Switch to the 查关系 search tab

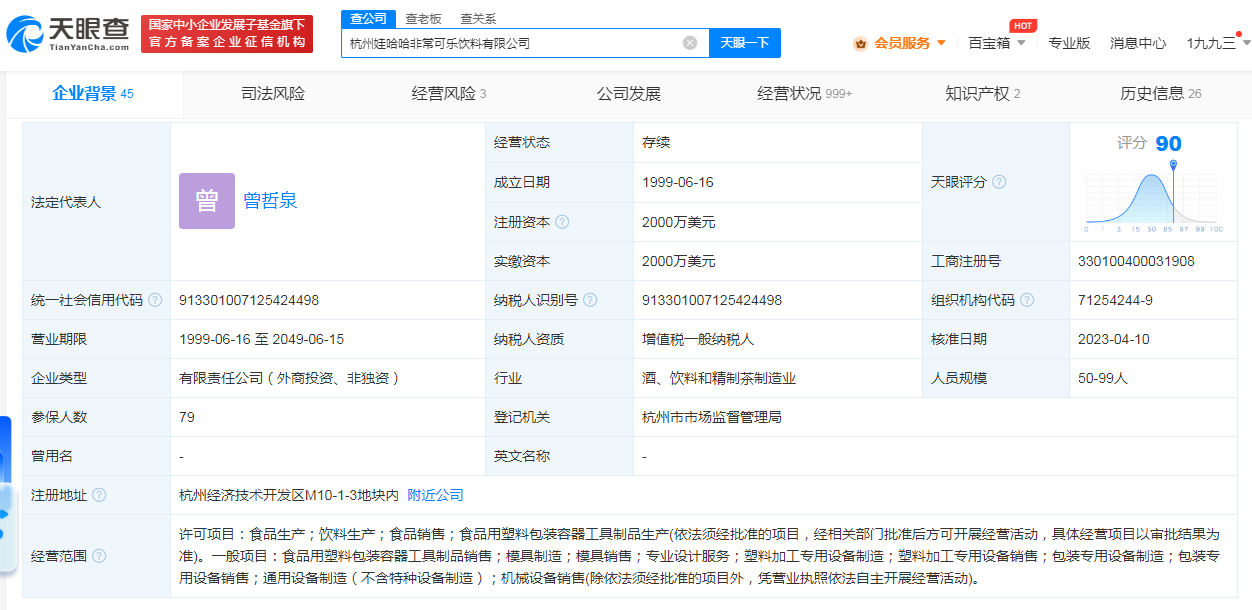pos(478,19)
